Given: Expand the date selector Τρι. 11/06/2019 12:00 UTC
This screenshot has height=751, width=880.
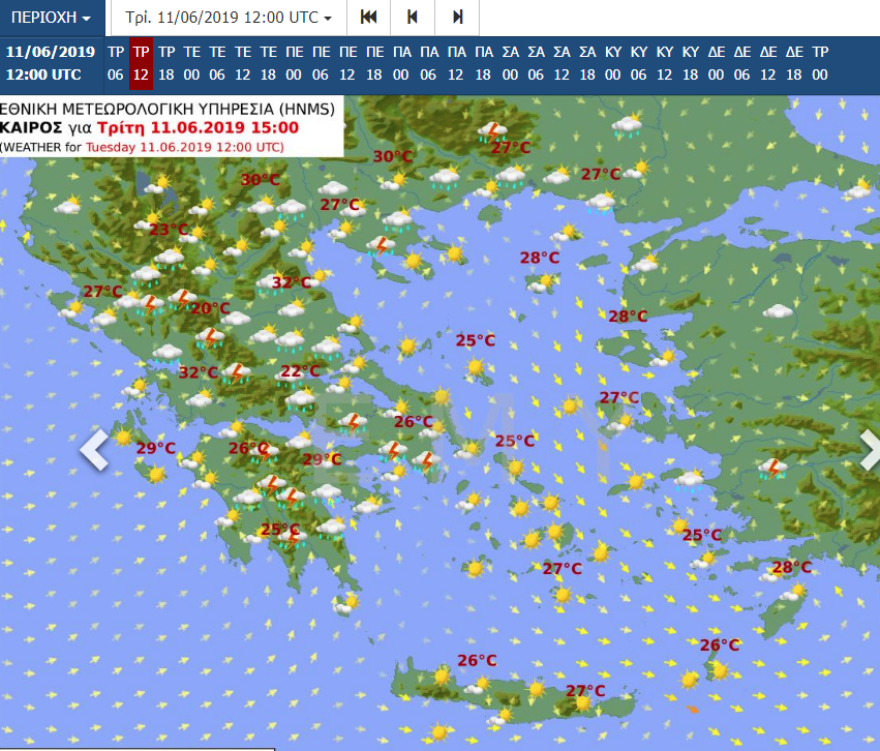Looking at the screenshot, I should pyautogui.click(x=228, y=18).
